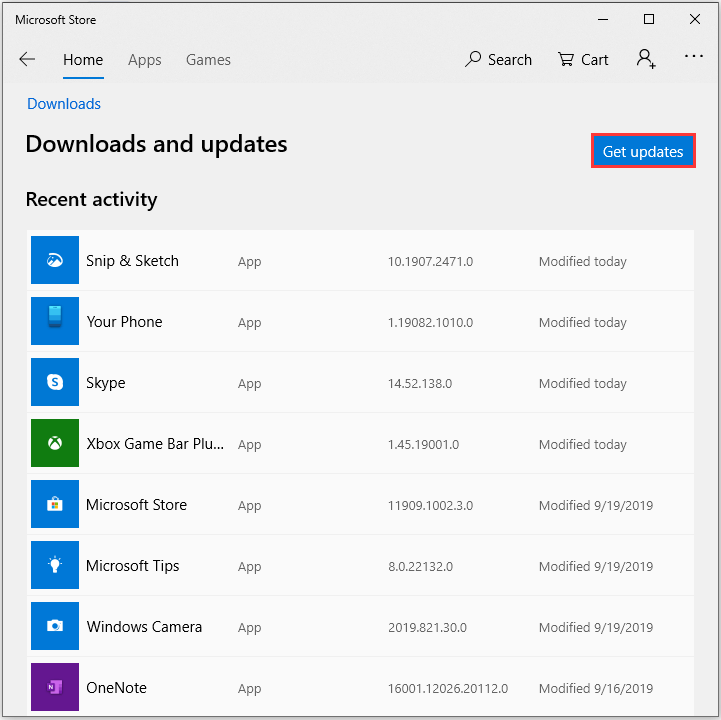Select the Your Phone name
Screen dimensions: 721x720
click(x=125, y=322)
